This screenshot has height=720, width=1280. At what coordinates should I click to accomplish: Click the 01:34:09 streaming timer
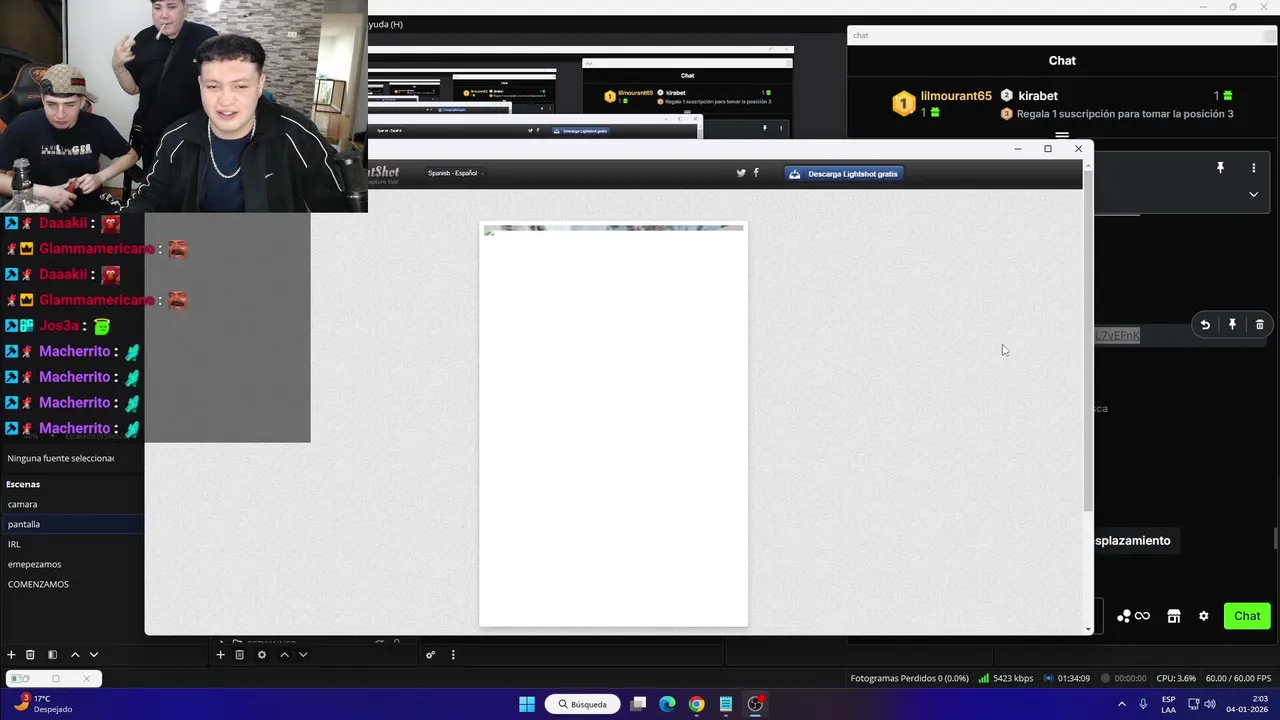pos(1066,678)
